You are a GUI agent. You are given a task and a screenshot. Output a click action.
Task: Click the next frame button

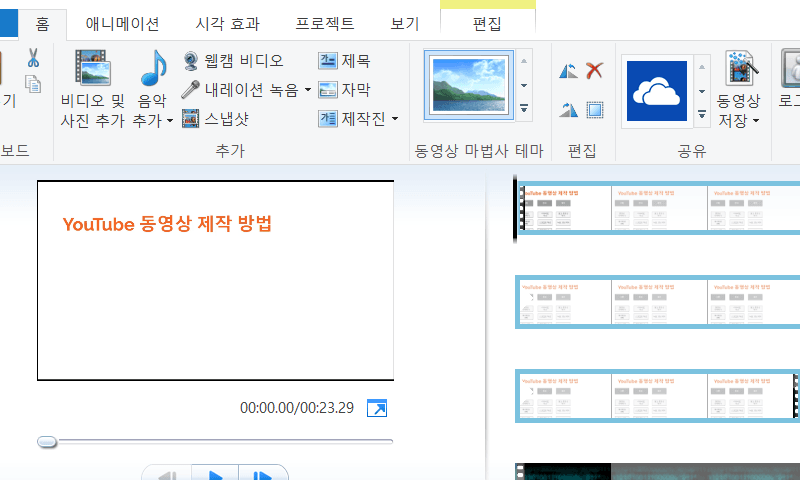tap(263, 474)
